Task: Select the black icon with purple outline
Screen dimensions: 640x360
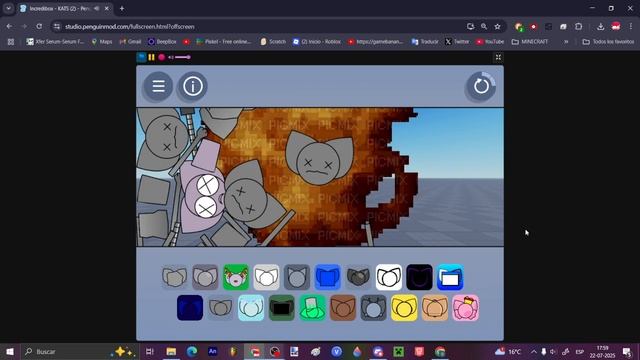Action: pos(419,277)
